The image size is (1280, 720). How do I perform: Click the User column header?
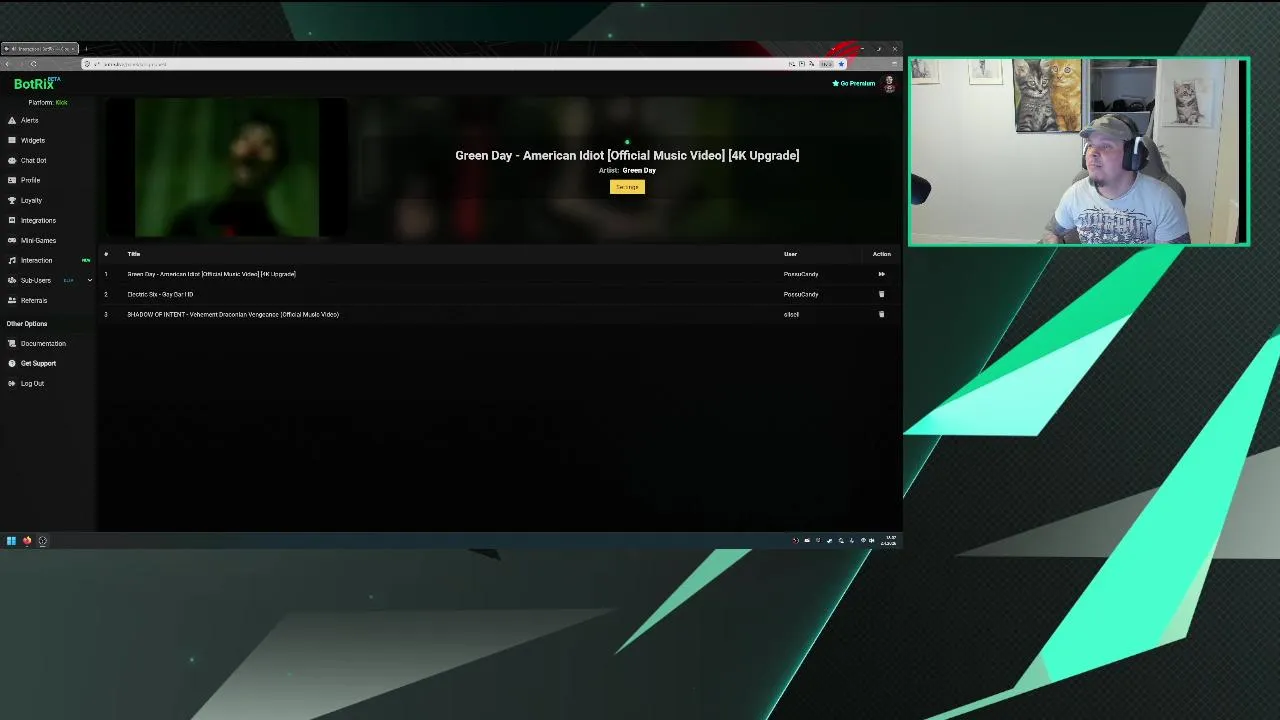click(x=790, y=254)
